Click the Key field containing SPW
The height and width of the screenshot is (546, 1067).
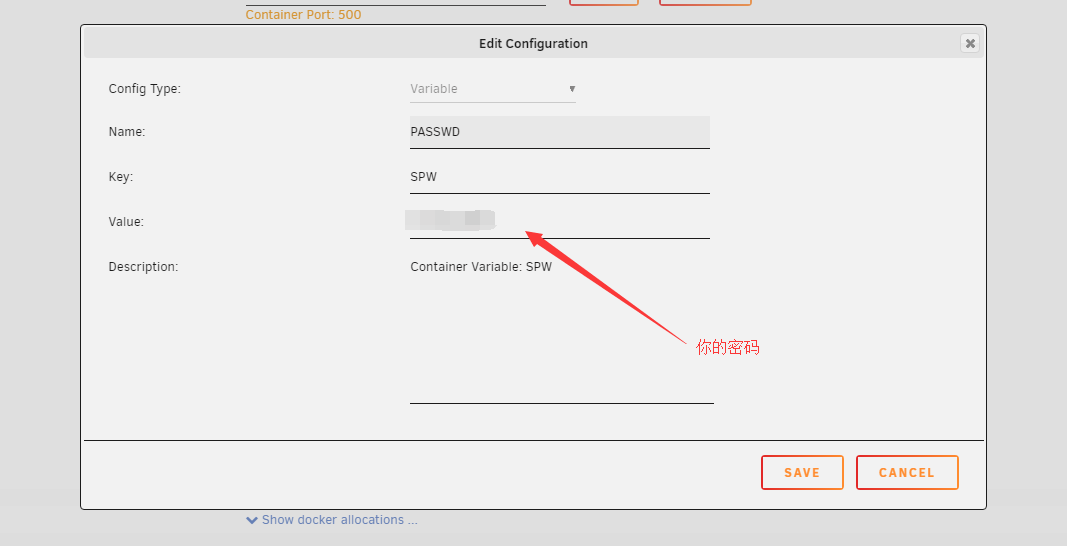coord(559,177)
